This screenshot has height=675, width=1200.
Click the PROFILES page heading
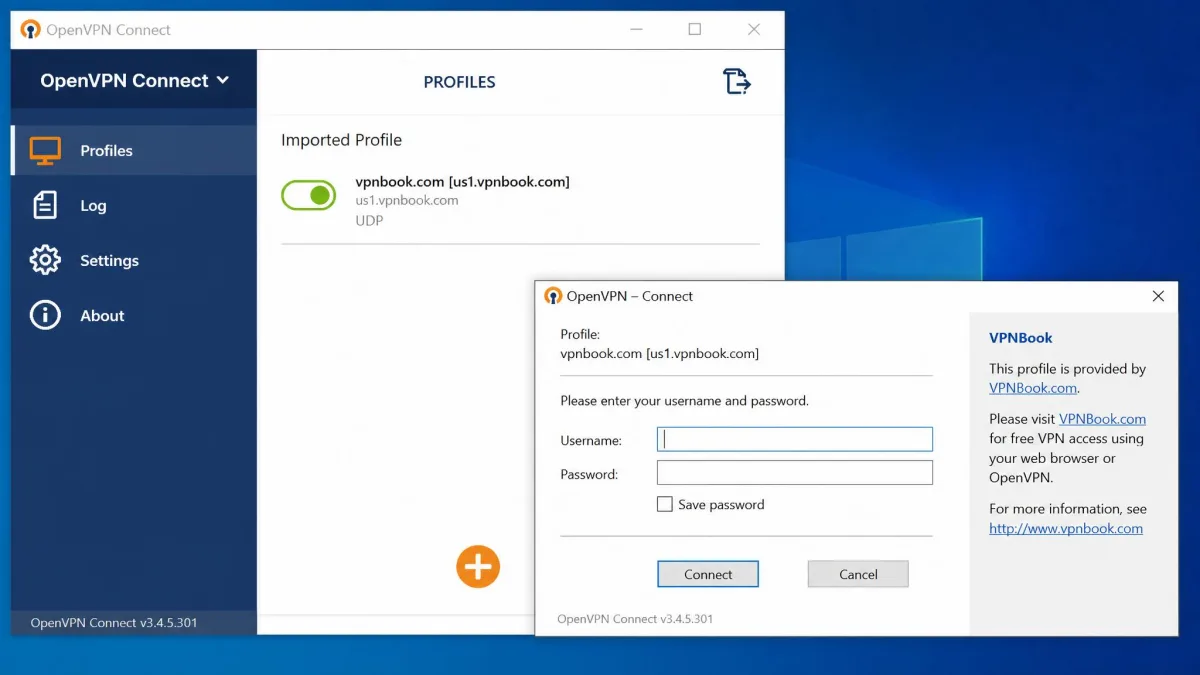point(459,82)
